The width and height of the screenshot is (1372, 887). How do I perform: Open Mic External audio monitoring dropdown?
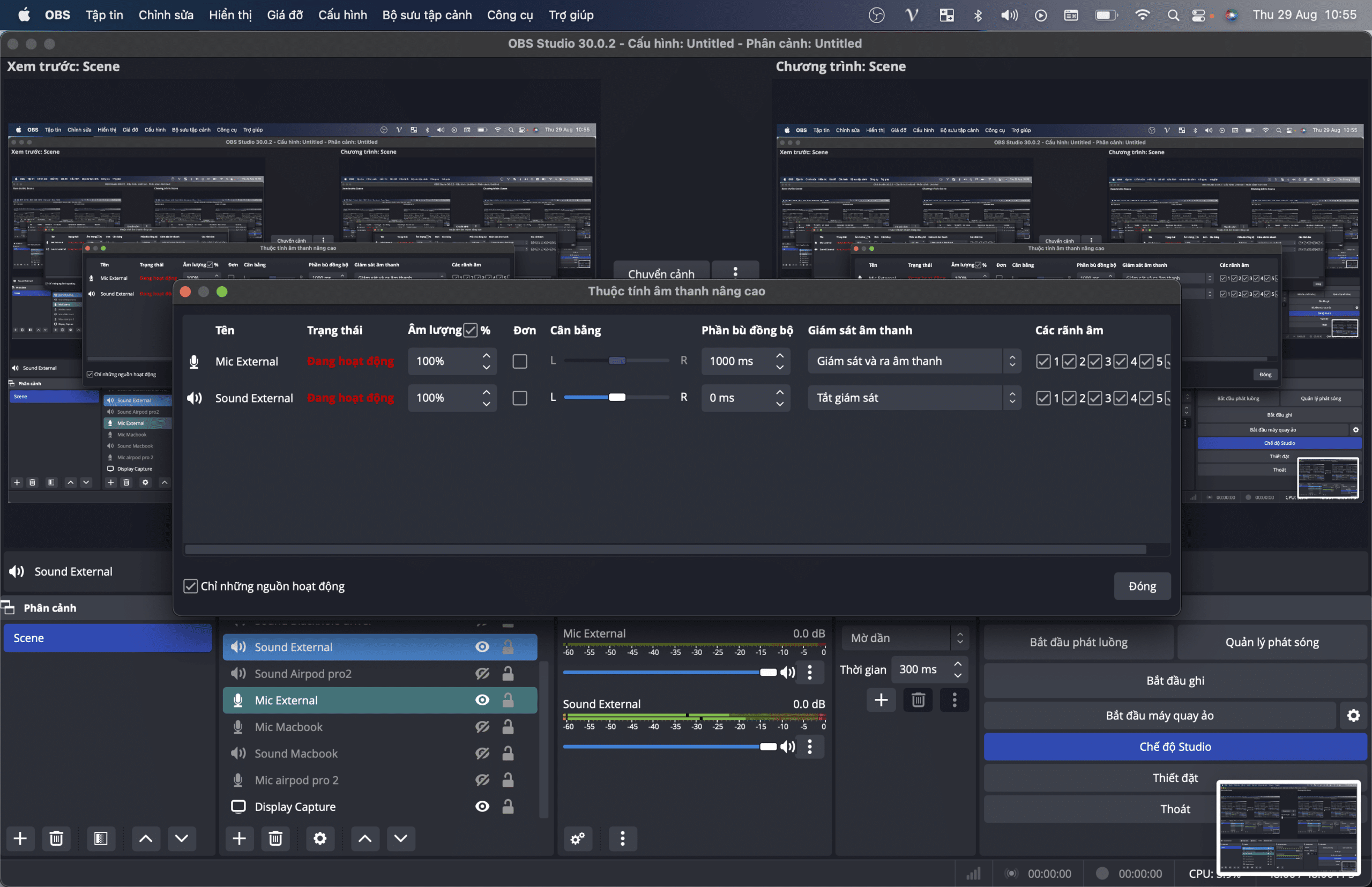point(914,361)
